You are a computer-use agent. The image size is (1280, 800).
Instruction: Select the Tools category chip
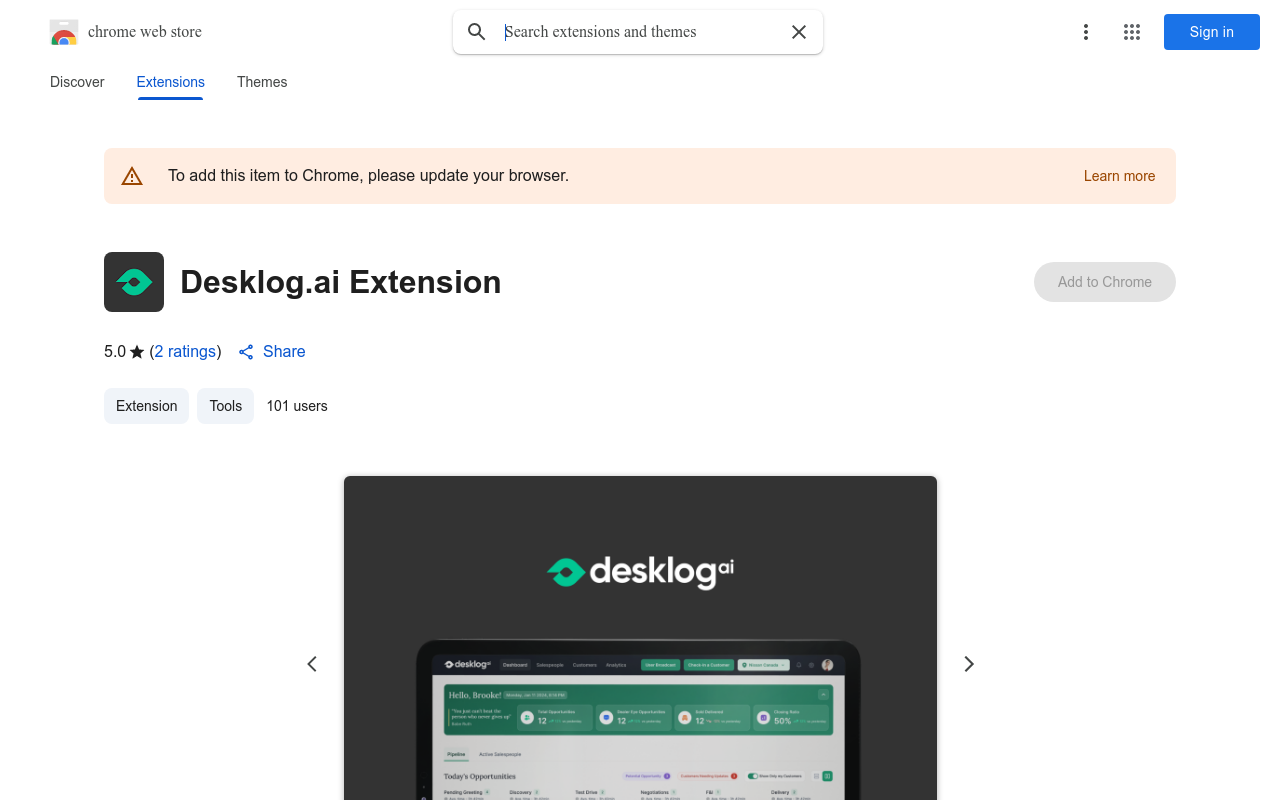226,406
